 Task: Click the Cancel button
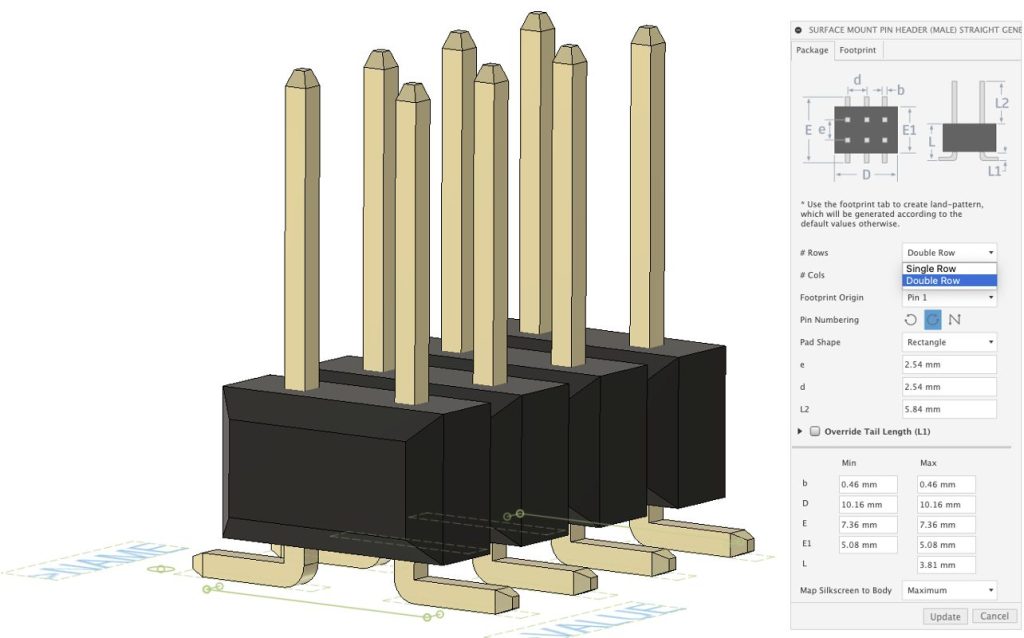(994, 616)
